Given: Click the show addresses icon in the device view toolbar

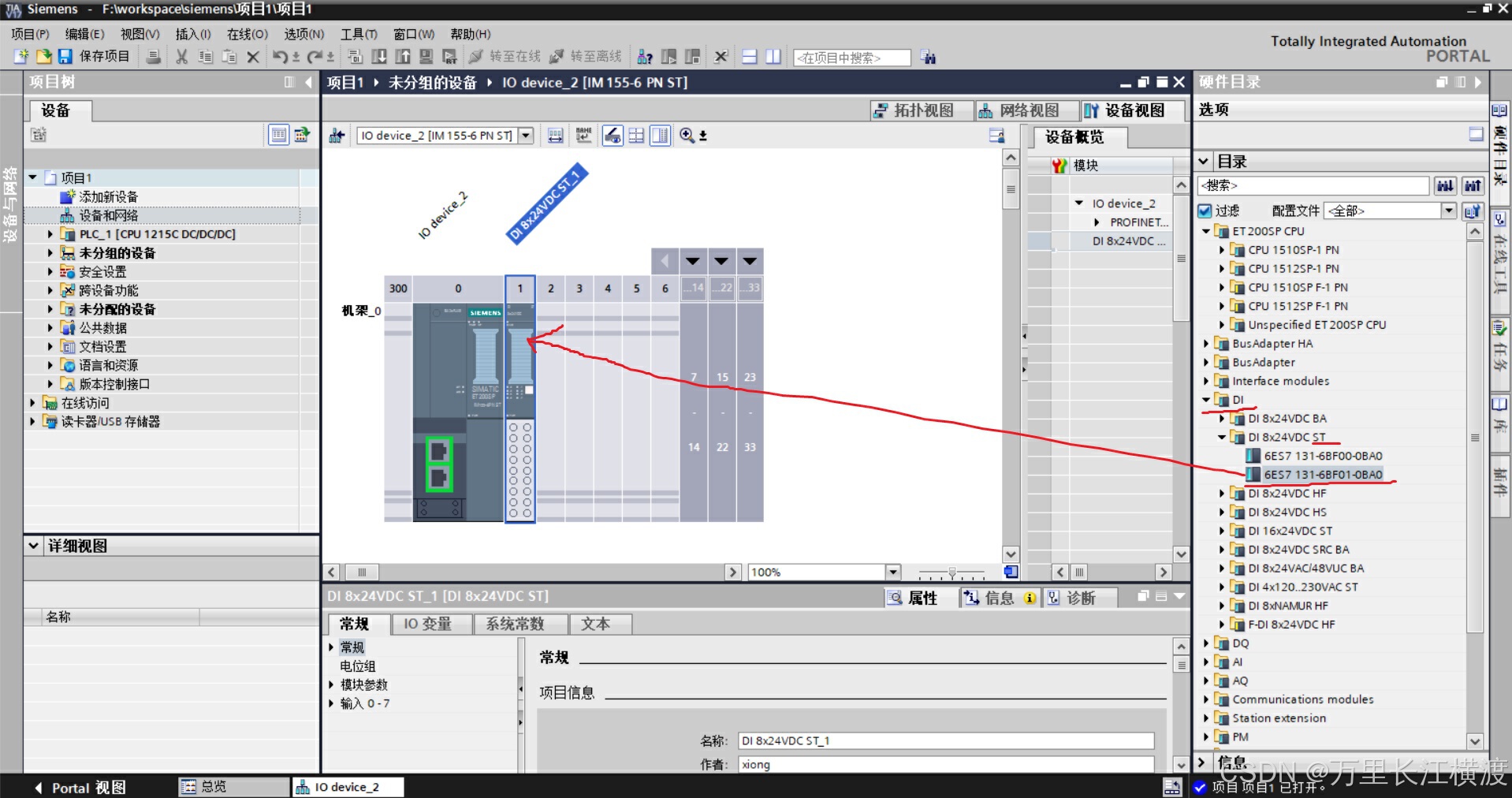Looking at the screenshot, I should (556, 136).
